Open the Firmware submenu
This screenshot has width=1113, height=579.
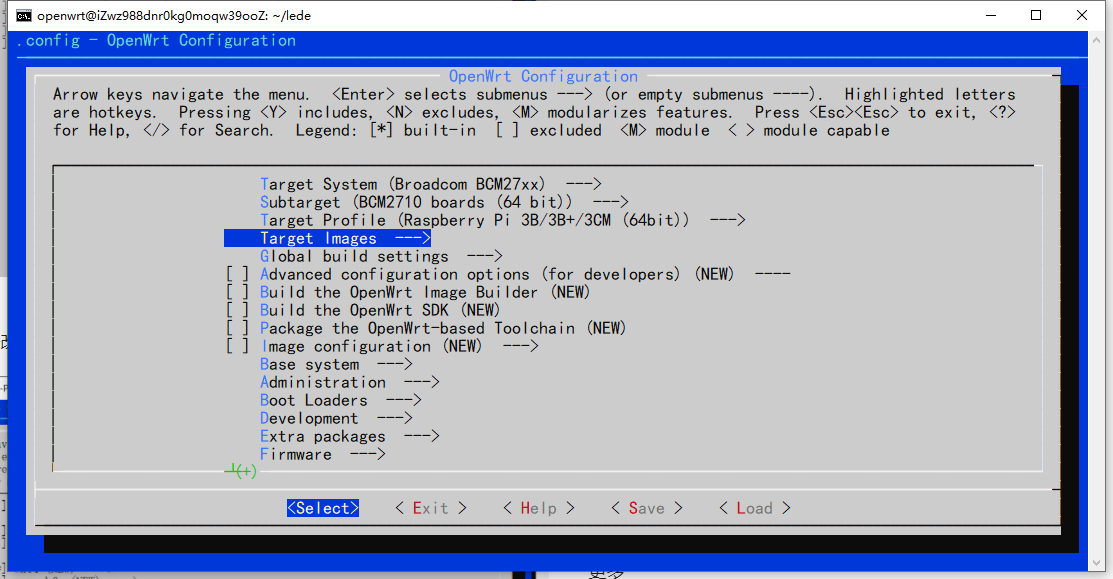point(322,454)
